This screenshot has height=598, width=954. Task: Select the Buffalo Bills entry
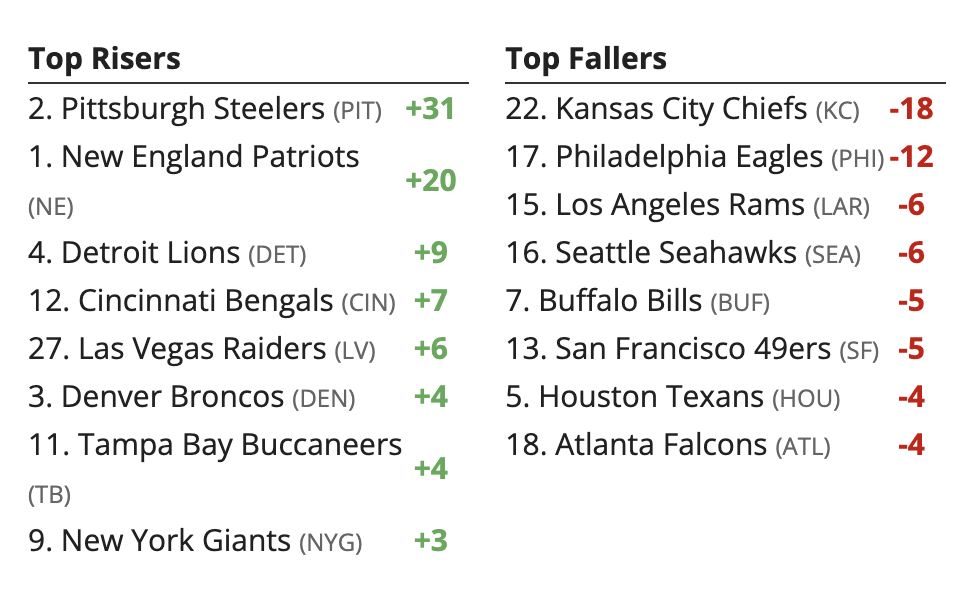point(621,301)
